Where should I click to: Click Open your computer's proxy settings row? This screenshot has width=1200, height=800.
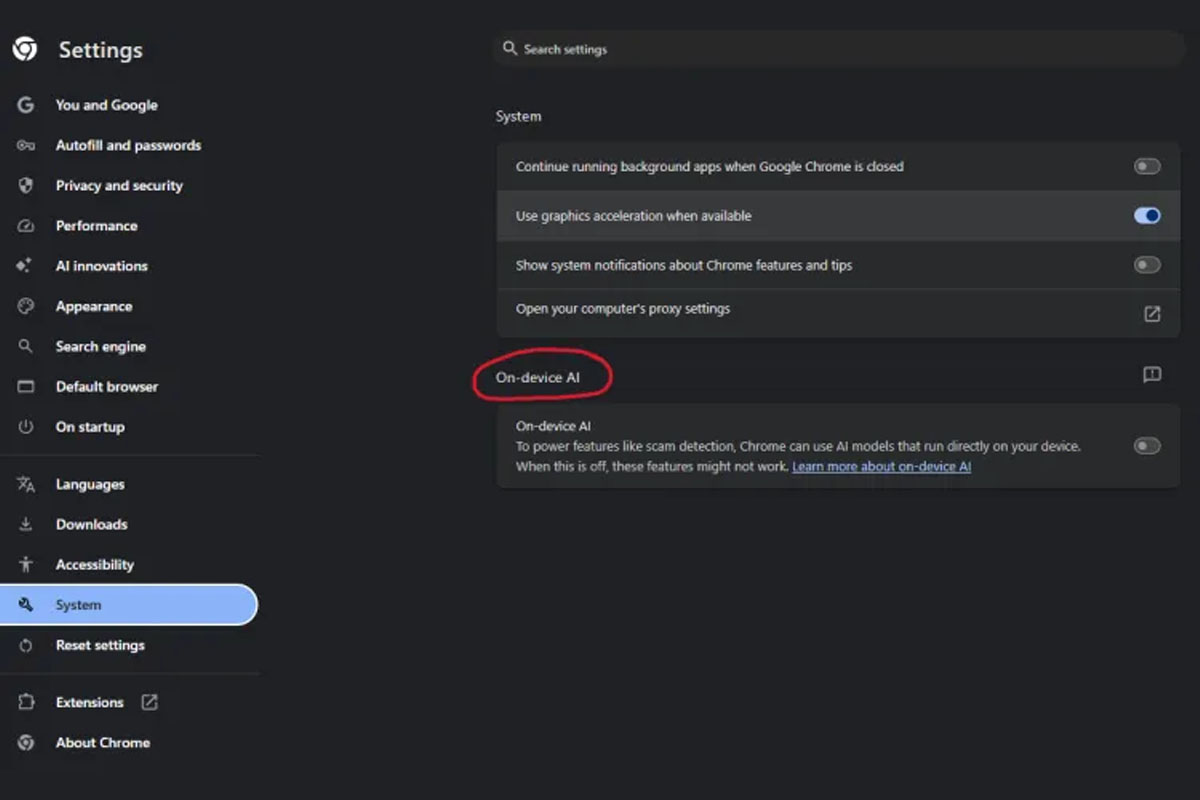838,313
